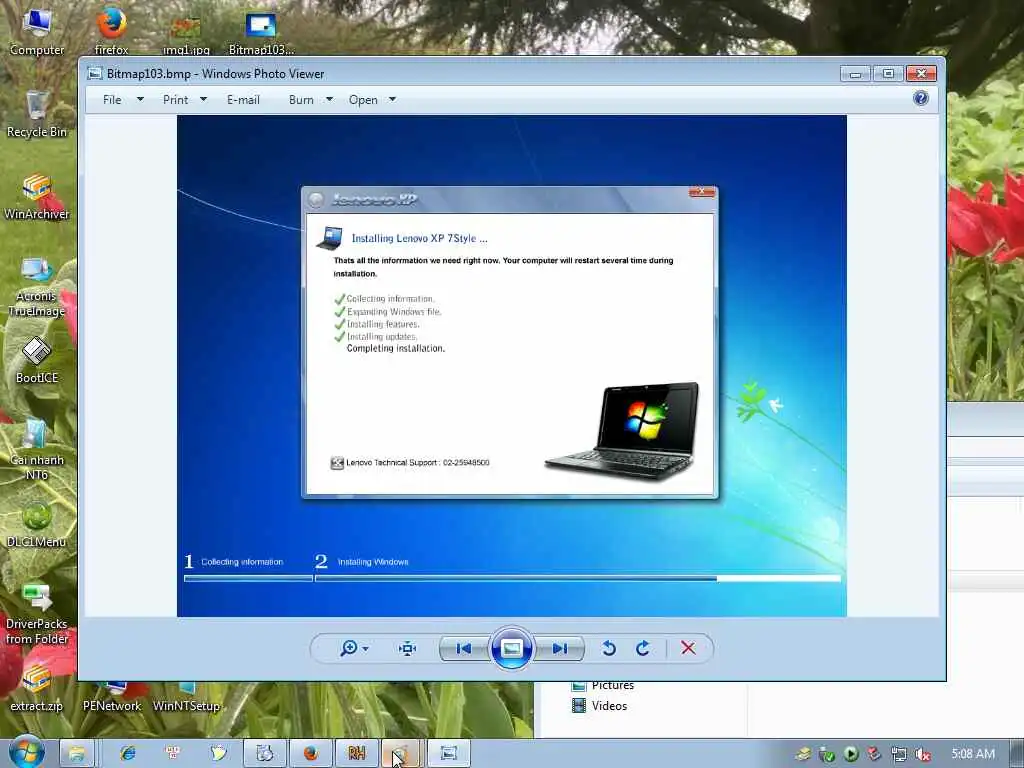Select the img1.jpg desktop file

point(186,35)
